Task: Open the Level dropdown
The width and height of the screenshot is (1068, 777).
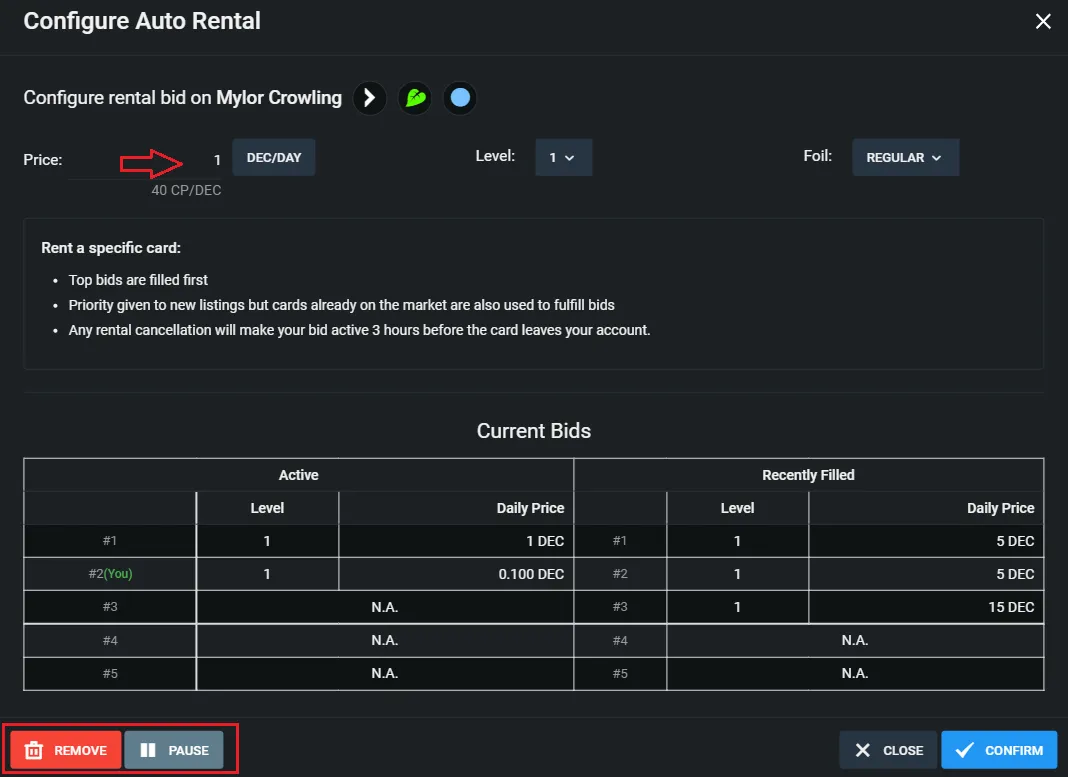Action: point(563,157)
